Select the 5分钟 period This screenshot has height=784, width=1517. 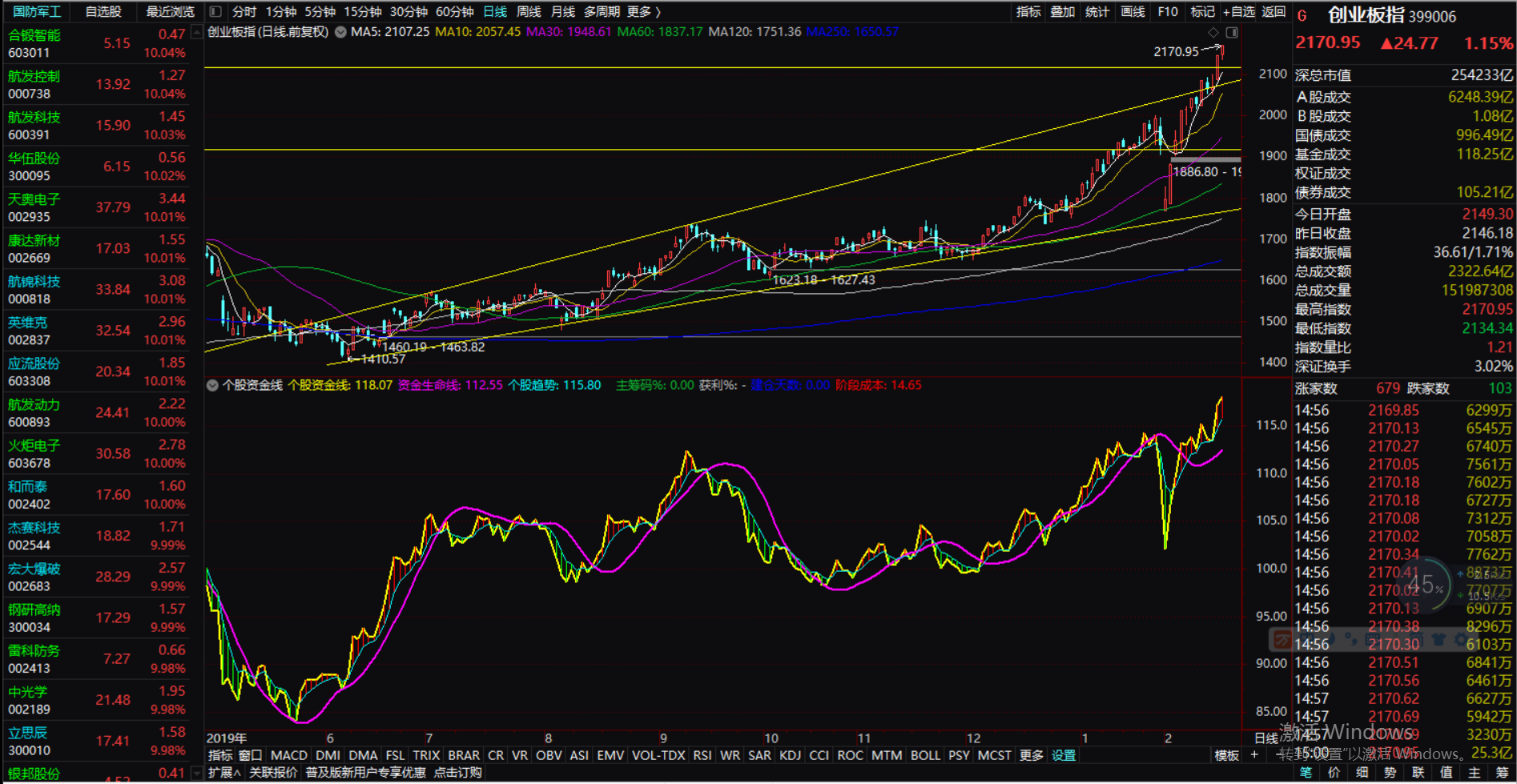coord(320,11)
